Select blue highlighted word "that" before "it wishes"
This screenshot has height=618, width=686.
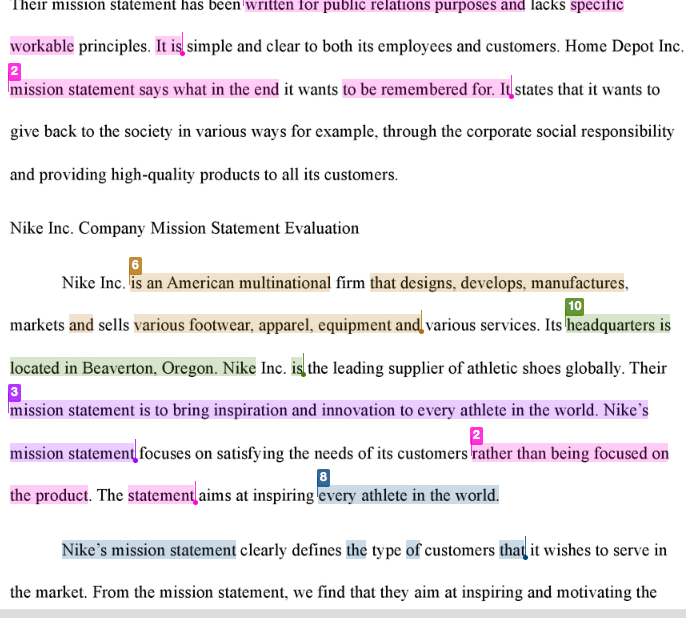512,550
